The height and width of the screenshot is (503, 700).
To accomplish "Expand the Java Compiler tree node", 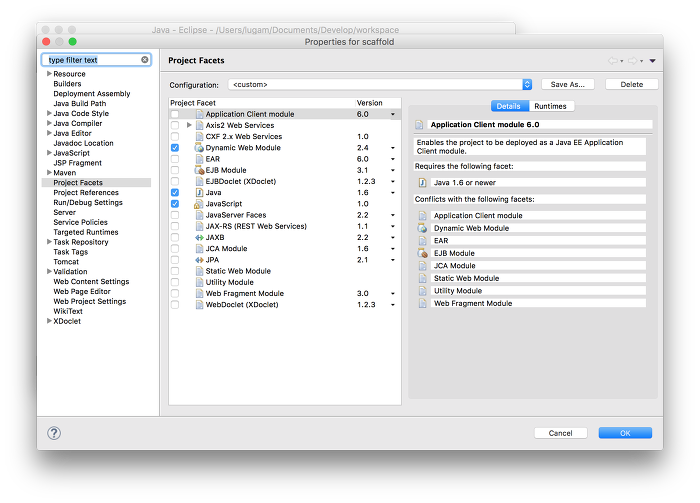I will tap(49, 123).
